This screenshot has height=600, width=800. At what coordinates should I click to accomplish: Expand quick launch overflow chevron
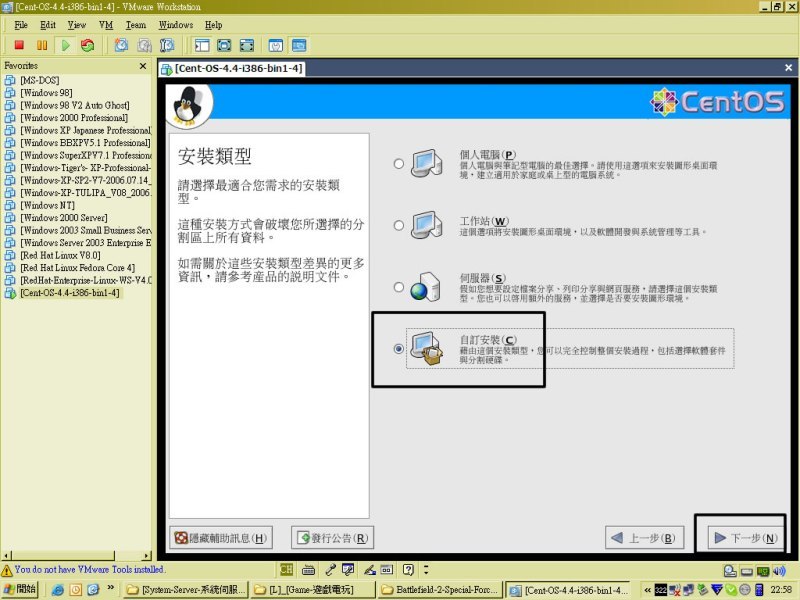[x=111, y=588]
